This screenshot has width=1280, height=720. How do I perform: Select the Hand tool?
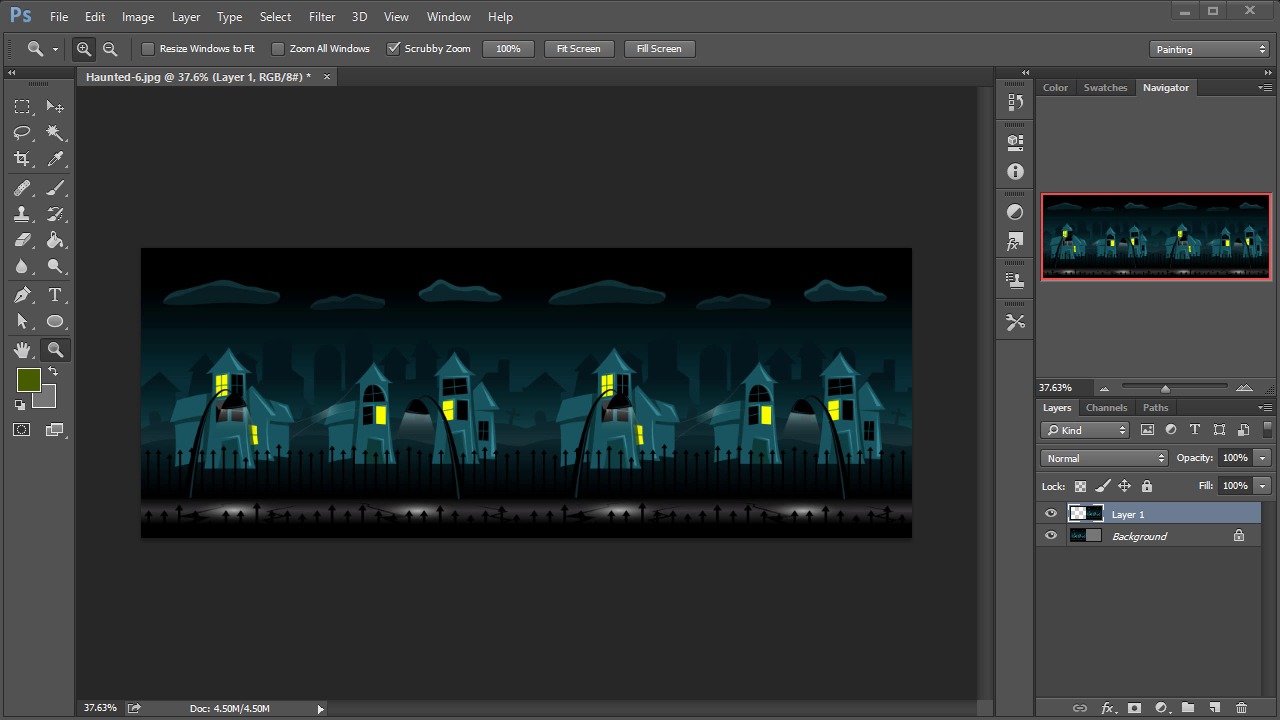pyautogui.click(x=22, y=350)
